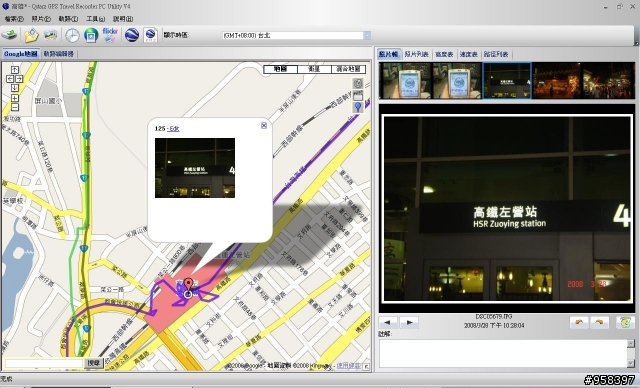Click the top icon in map side toolbar
The height and width of the screenshot is (388, 640).
[358, 83]
